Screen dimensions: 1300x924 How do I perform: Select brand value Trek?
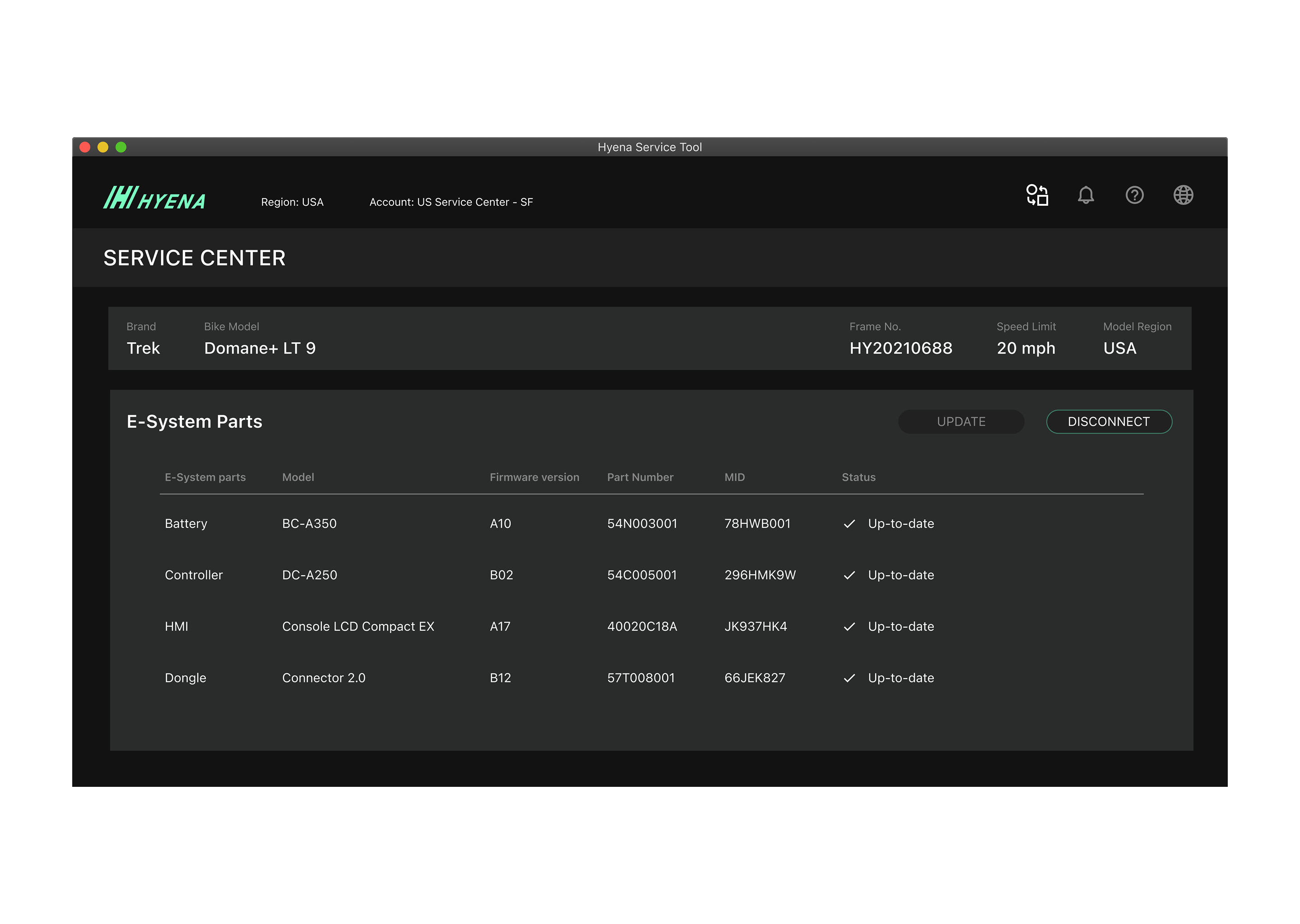point(143,348)
